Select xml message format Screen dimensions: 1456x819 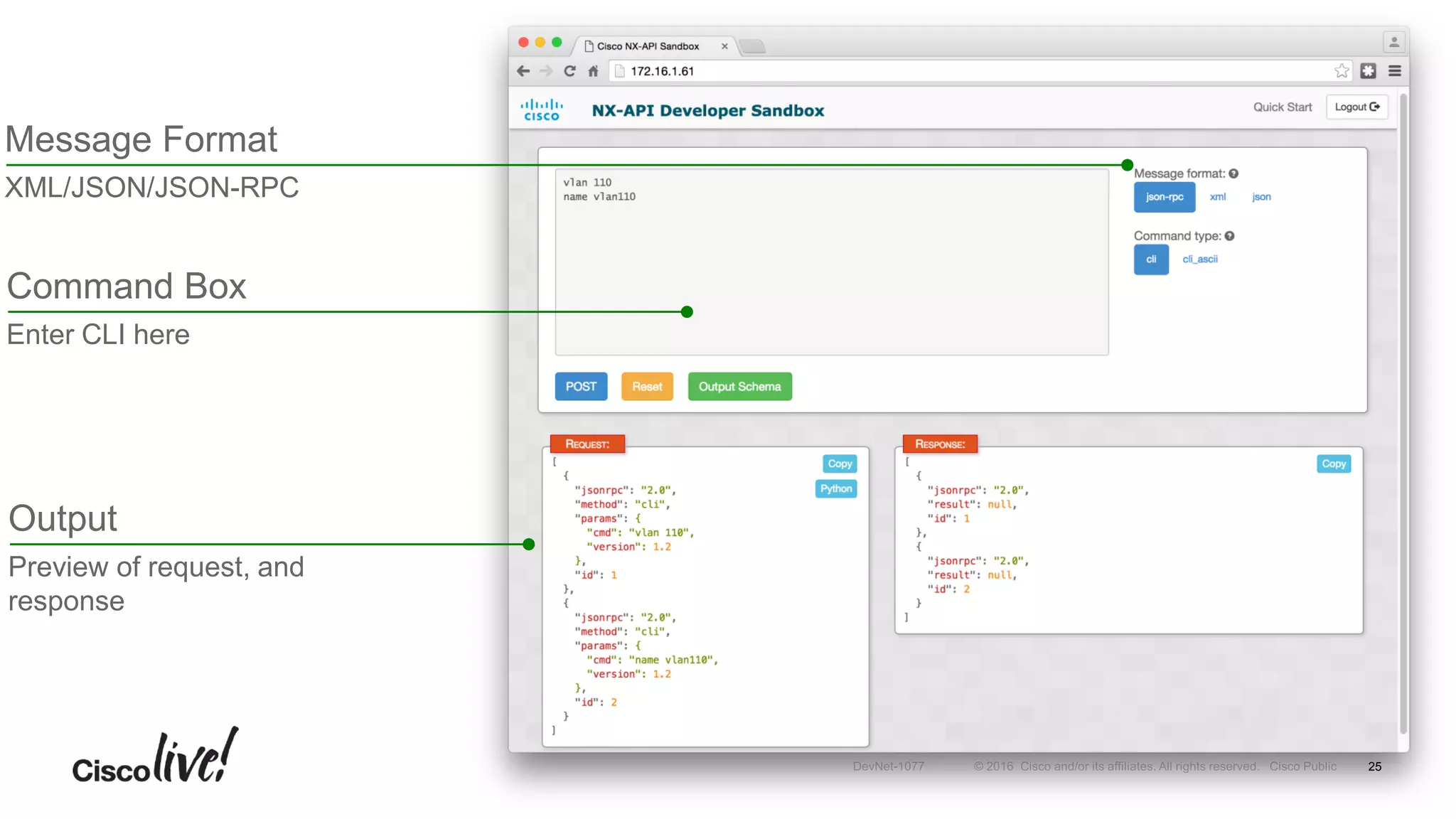(x=1217, y=197)
